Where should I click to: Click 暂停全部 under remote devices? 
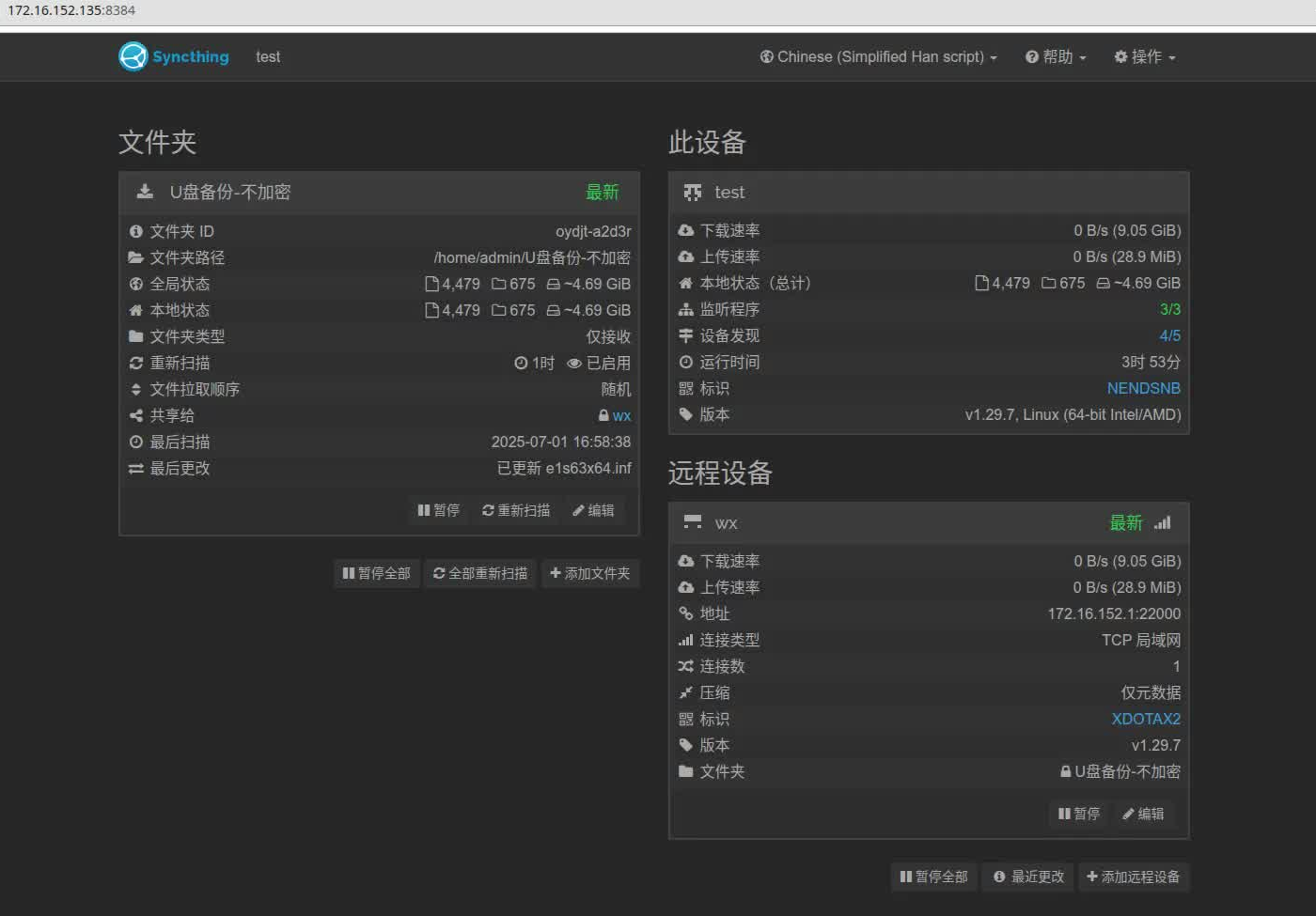coord(933,877)
